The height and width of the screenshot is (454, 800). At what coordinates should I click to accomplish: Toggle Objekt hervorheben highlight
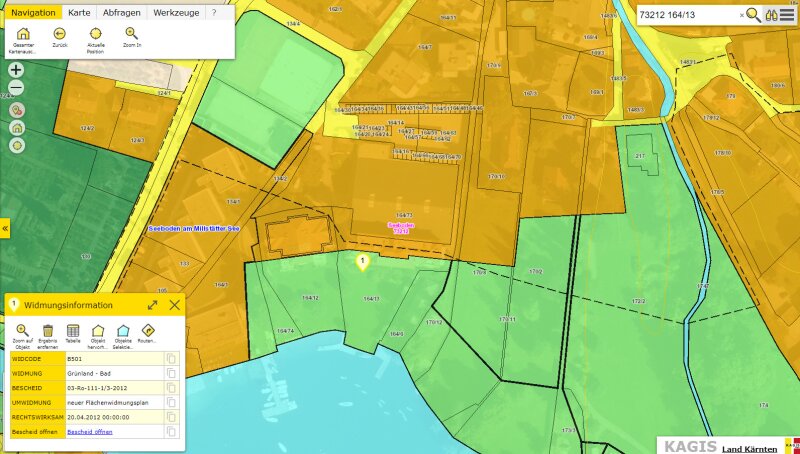(98, 330)
